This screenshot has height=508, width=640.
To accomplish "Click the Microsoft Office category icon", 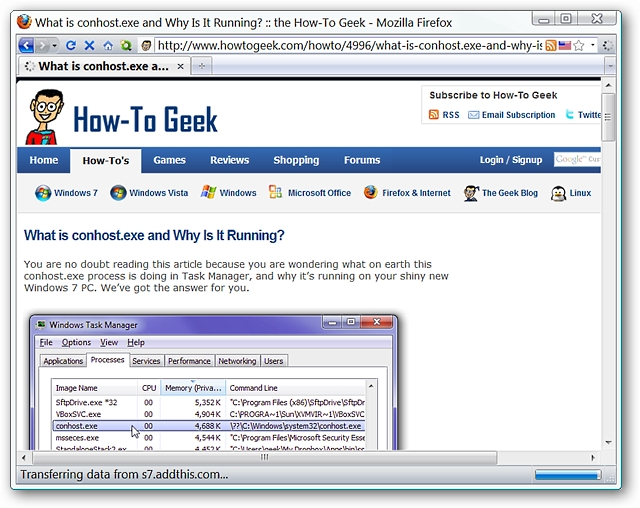I will (x=276, y=192).
